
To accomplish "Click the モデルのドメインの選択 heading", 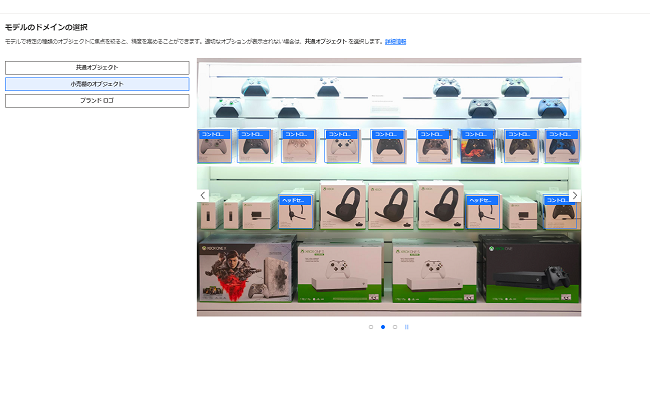I will pos(46,27).
